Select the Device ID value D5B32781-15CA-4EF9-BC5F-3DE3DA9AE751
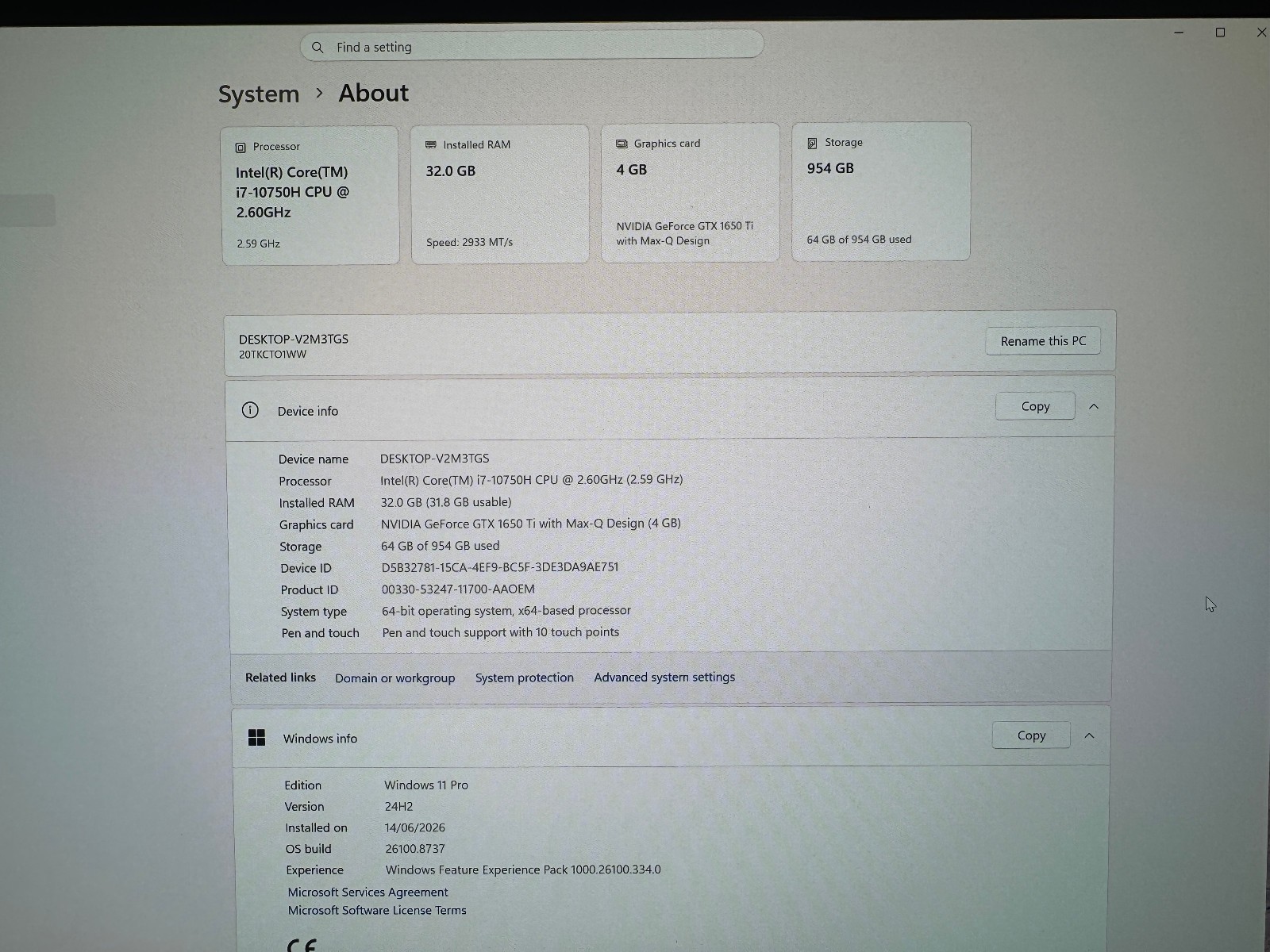The width and height of the screenshot is (1270, 952). pos(500,567)
